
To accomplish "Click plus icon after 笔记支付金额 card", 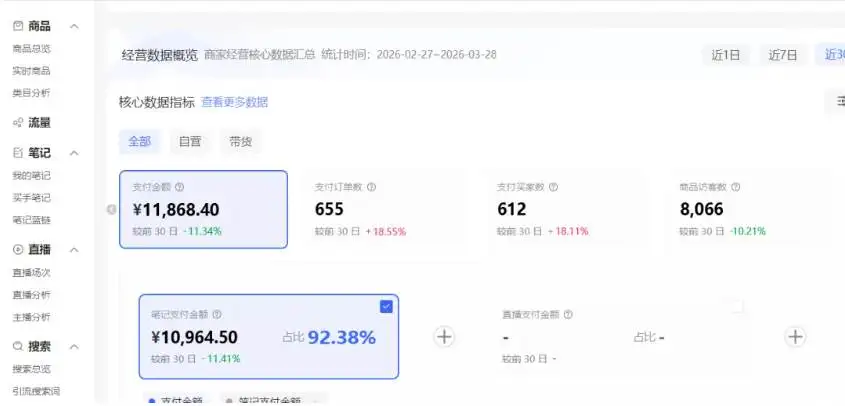I will 444,337.
